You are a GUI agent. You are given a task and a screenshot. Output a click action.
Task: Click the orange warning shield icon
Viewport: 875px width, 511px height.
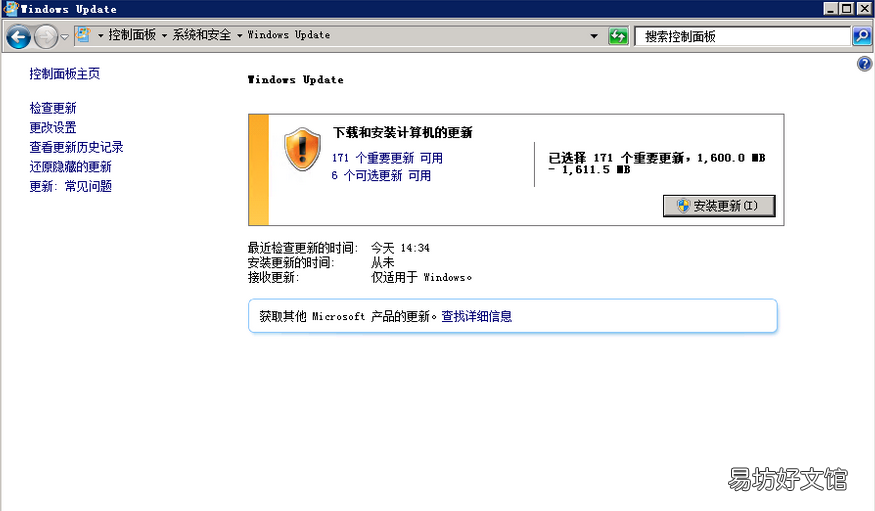[x=302, y=148]
